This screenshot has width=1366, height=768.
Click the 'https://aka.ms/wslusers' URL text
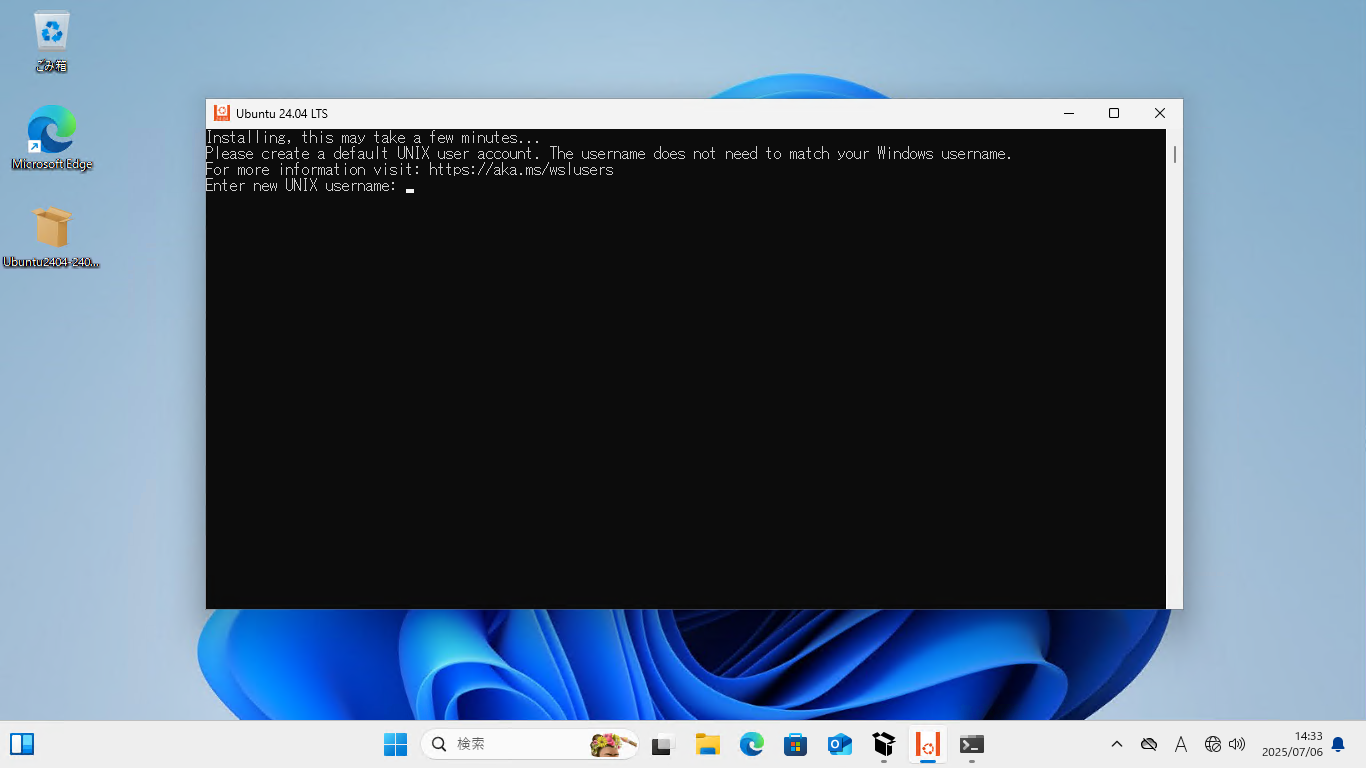pyautogui.click(x=521, y=170)
